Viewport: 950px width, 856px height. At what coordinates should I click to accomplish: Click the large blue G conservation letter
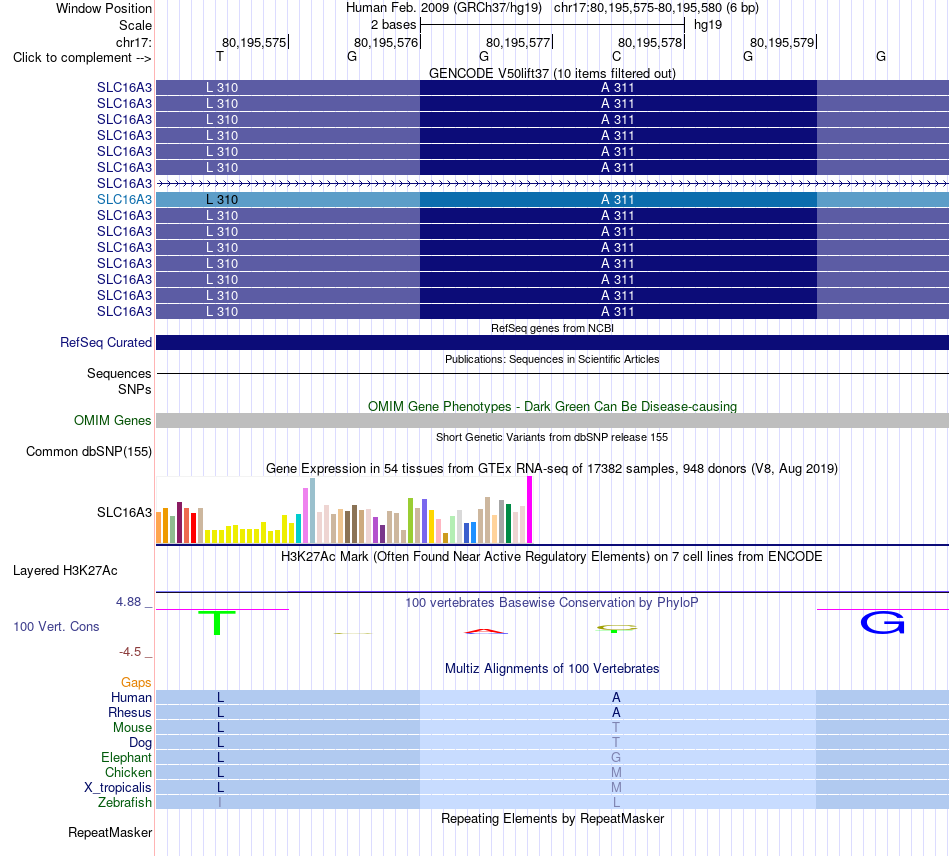[x=883, y=623]
